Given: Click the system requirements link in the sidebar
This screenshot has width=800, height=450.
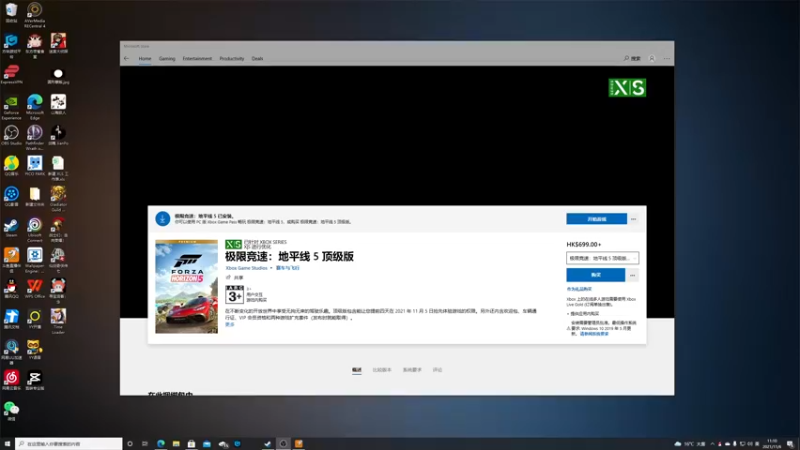Looking at the screenshot, I should [594, 334].
